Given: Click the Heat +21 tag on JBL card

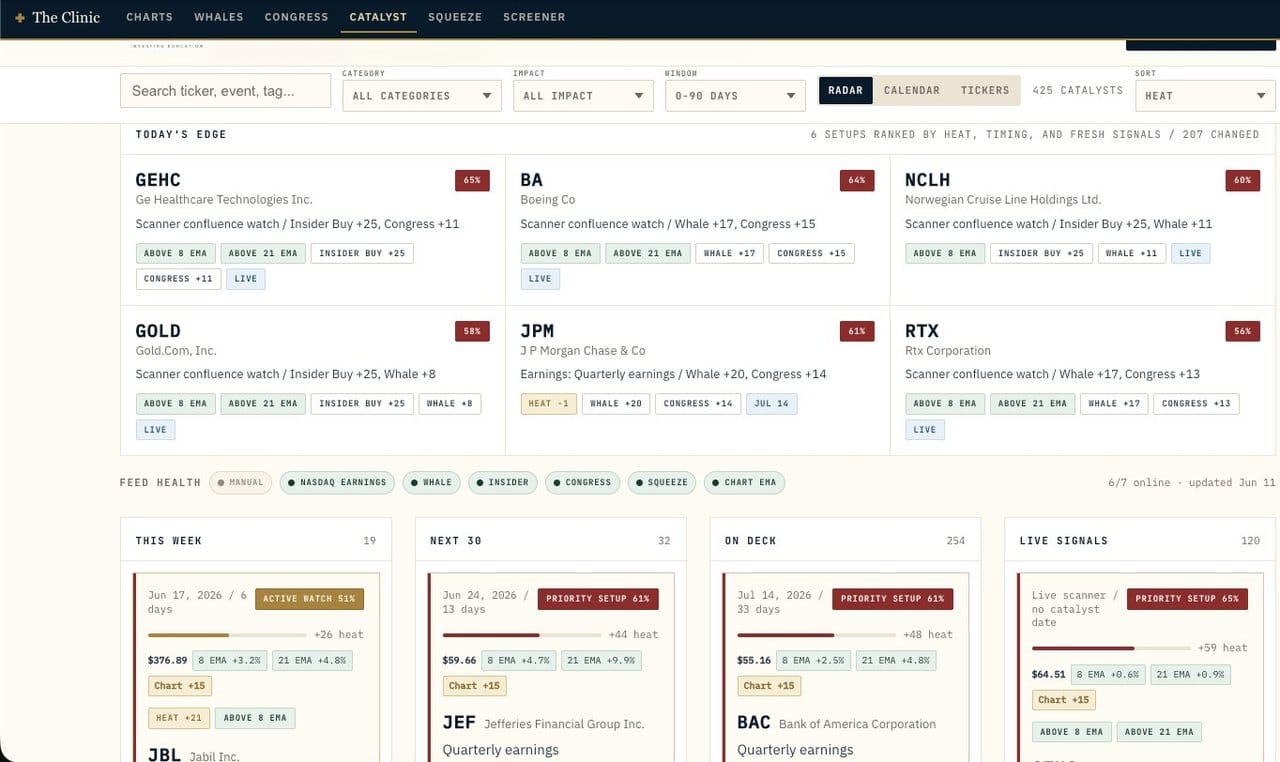Looking at the screenshot, I should [179, 718].
